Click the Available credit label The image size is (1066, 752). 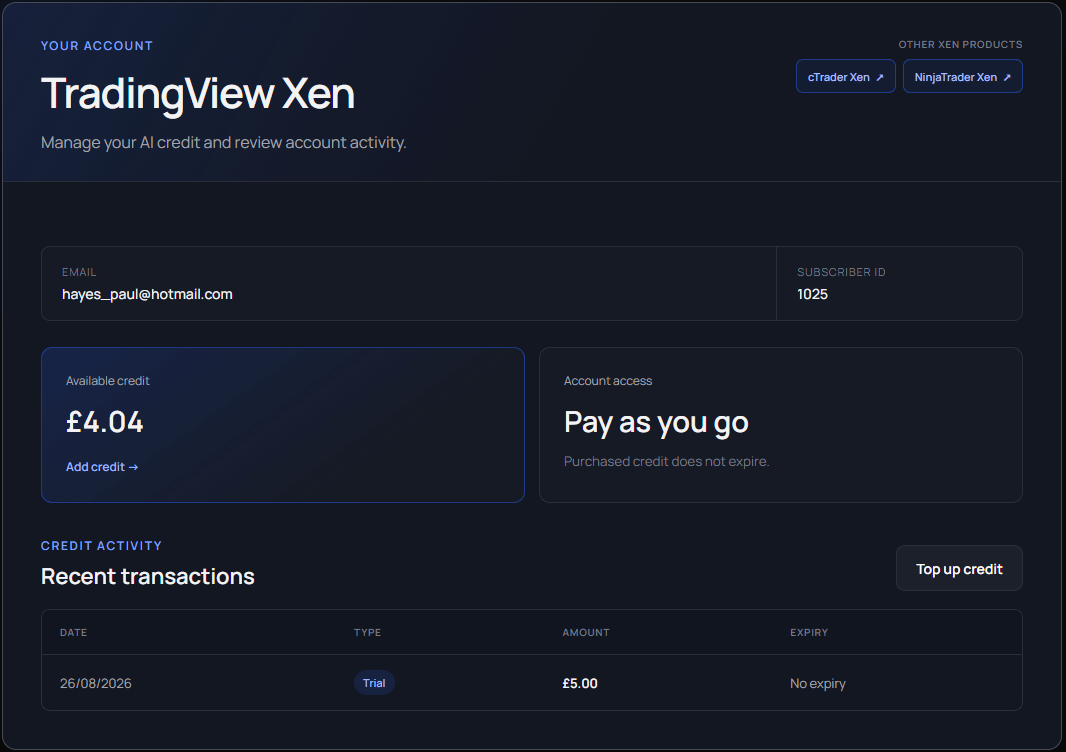[107, 381]
